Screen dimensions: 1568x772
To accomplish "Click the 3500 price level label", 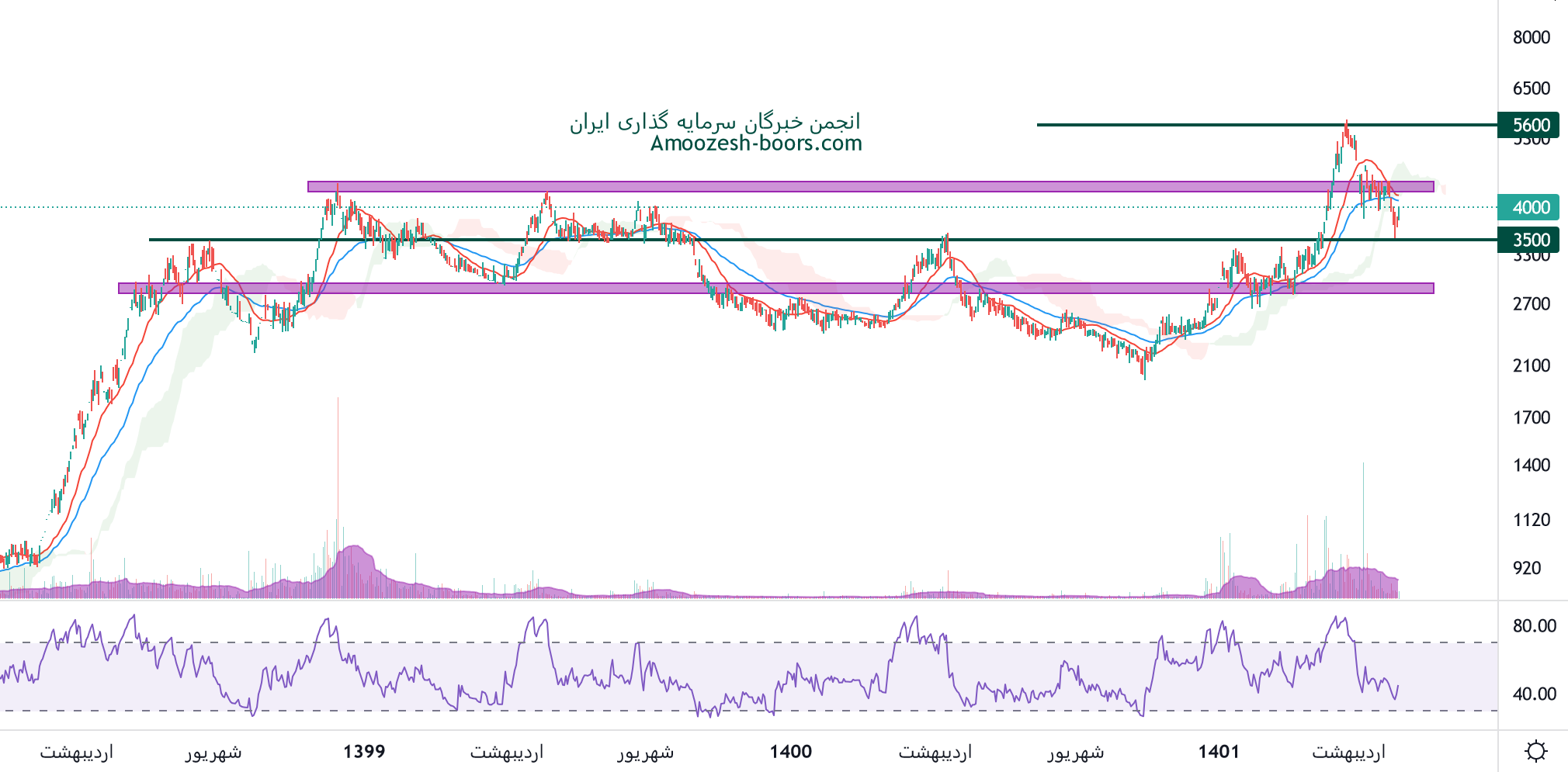I will tap(1530, 240).
